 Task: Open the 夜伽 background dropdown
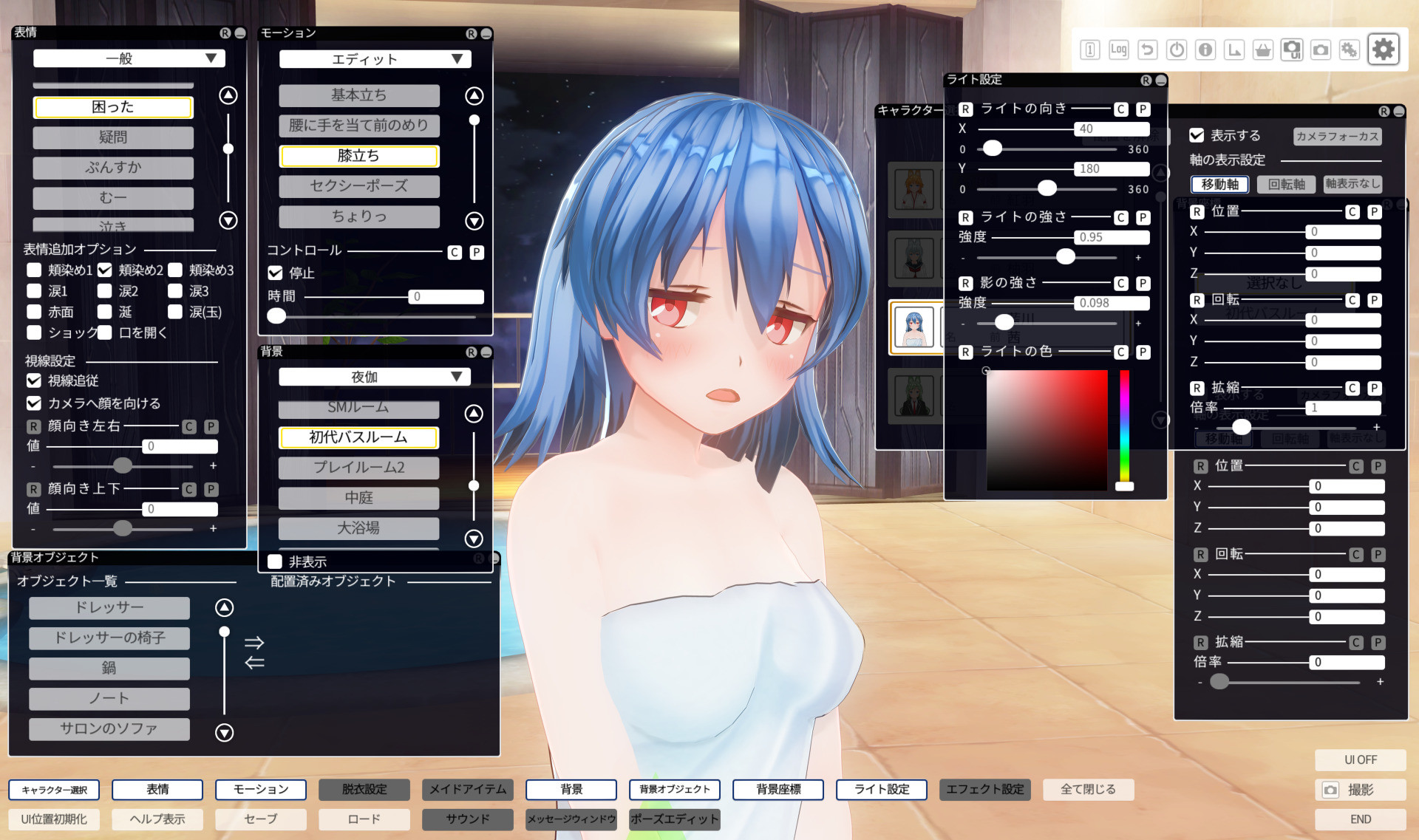[374, 377]
